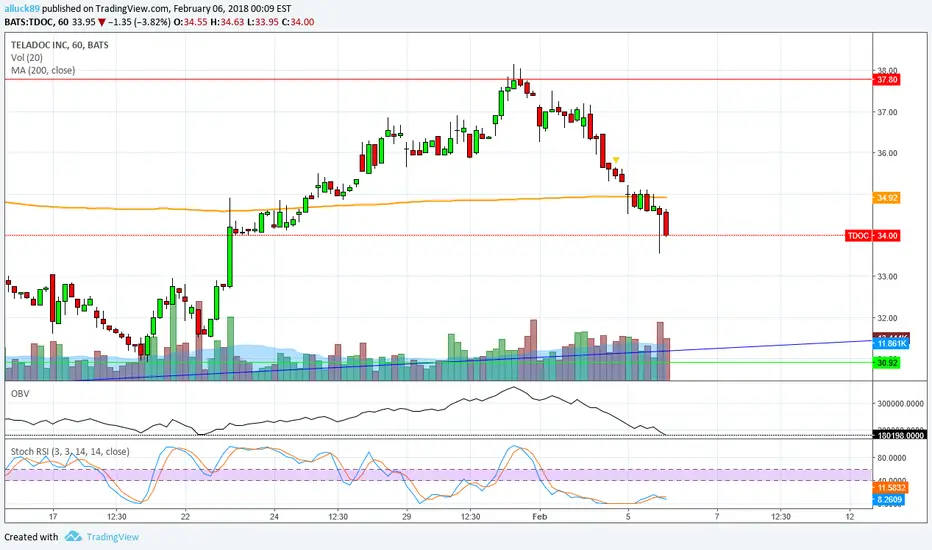
Task: Click the 37.00 price axis label
Action: pyautogui.click(x=887, y=112)
